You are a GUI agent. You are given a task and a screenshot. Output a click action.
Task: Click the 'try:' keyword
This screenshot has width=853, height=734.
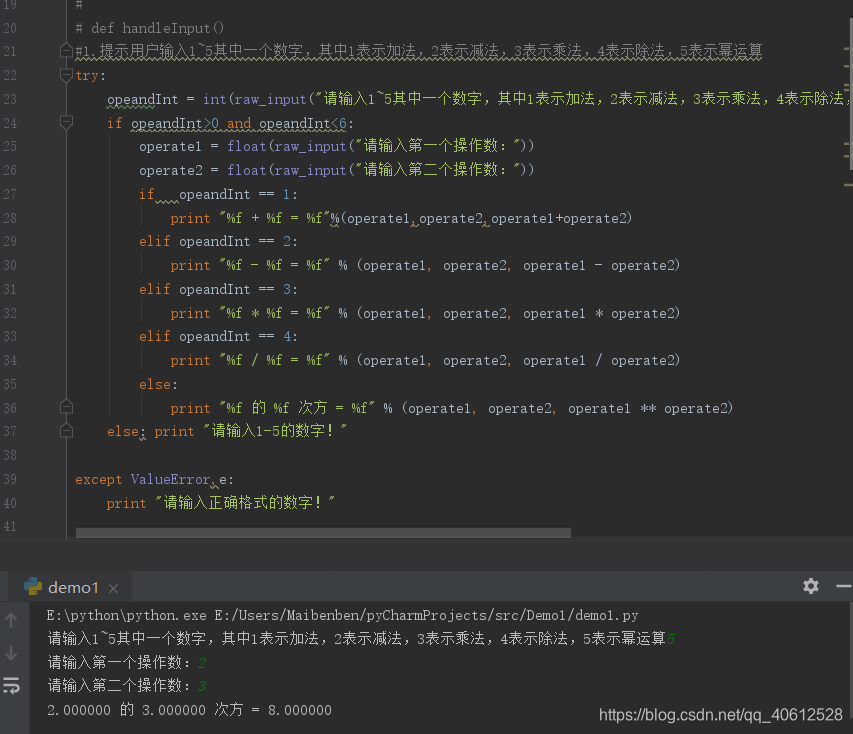(90, 76)
